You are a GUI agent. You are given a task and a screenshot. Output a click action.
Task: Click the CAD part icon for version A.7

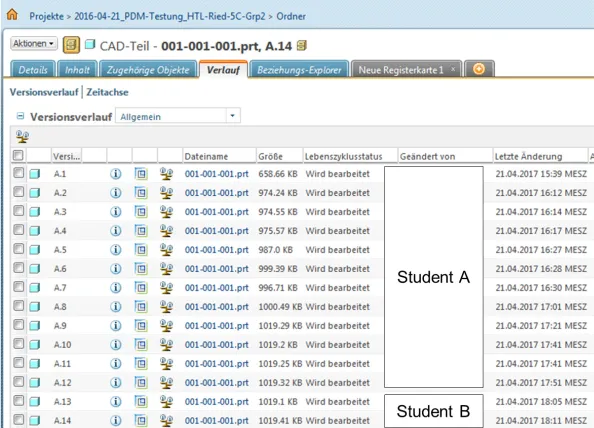click(35, 287)
